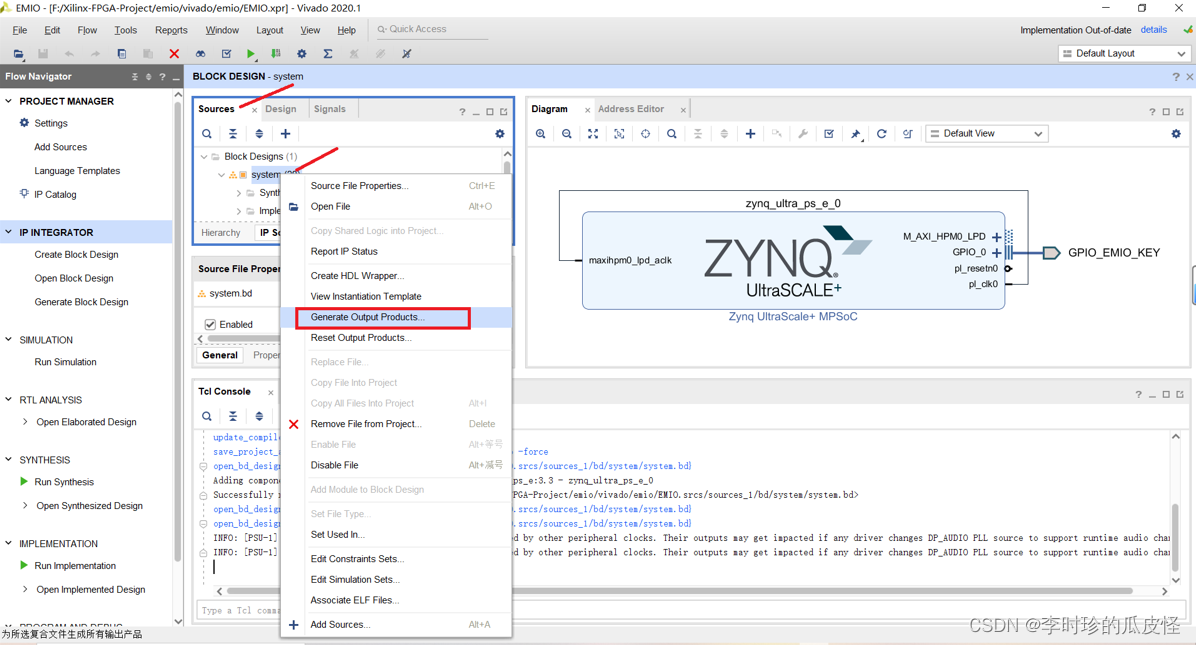Select Language Templates in Project Manager
The image size is (1196, 645).
77,171
